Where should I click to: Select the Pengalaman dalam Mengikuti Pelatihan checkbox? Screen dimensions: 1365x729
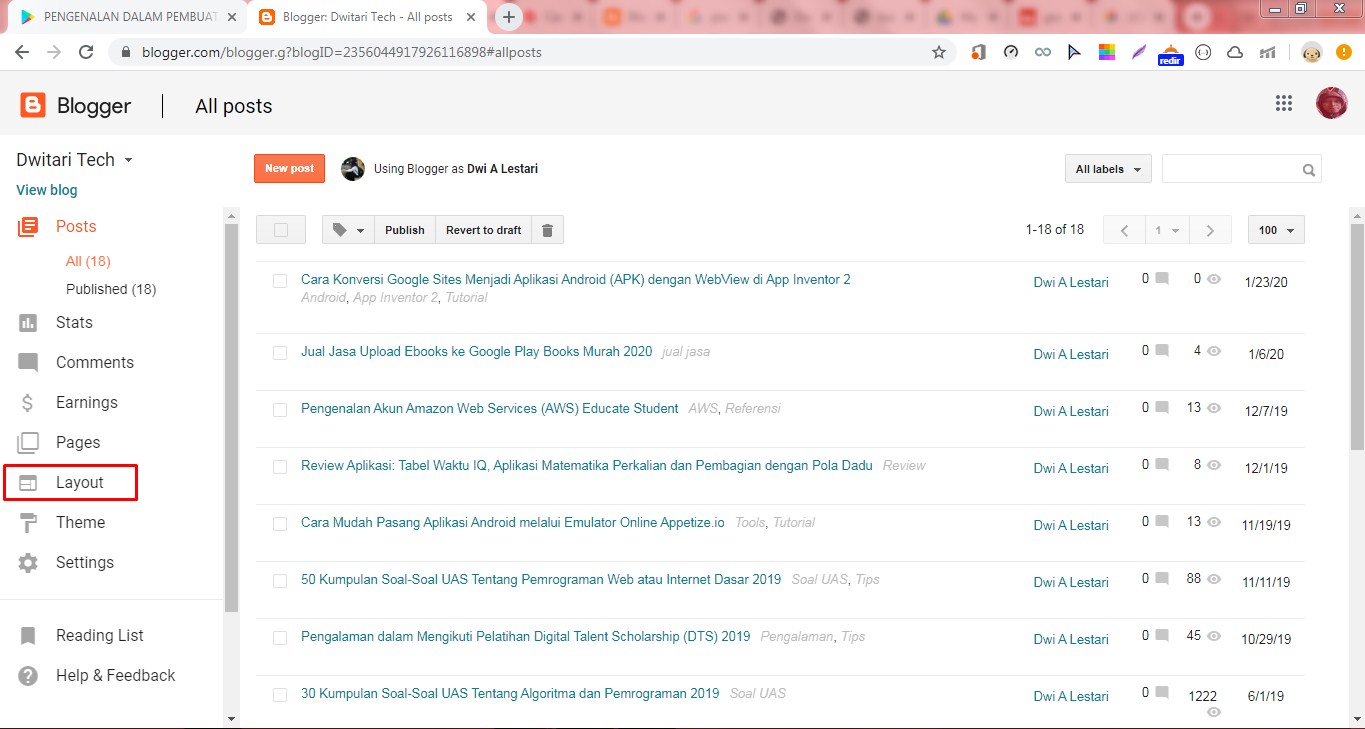click(x=280, y=638)
